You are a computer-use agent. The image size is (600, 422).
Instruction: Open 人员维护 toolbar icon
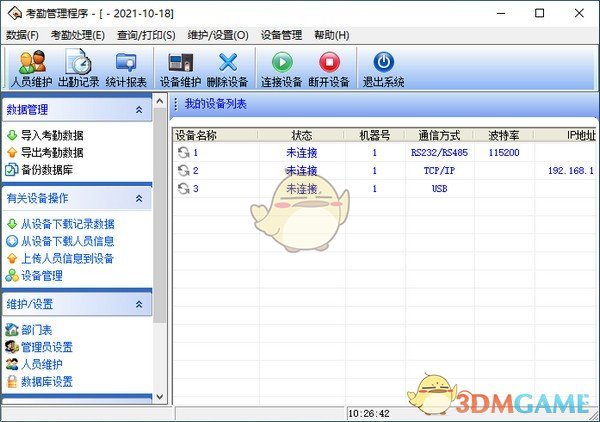pos(32,62)
